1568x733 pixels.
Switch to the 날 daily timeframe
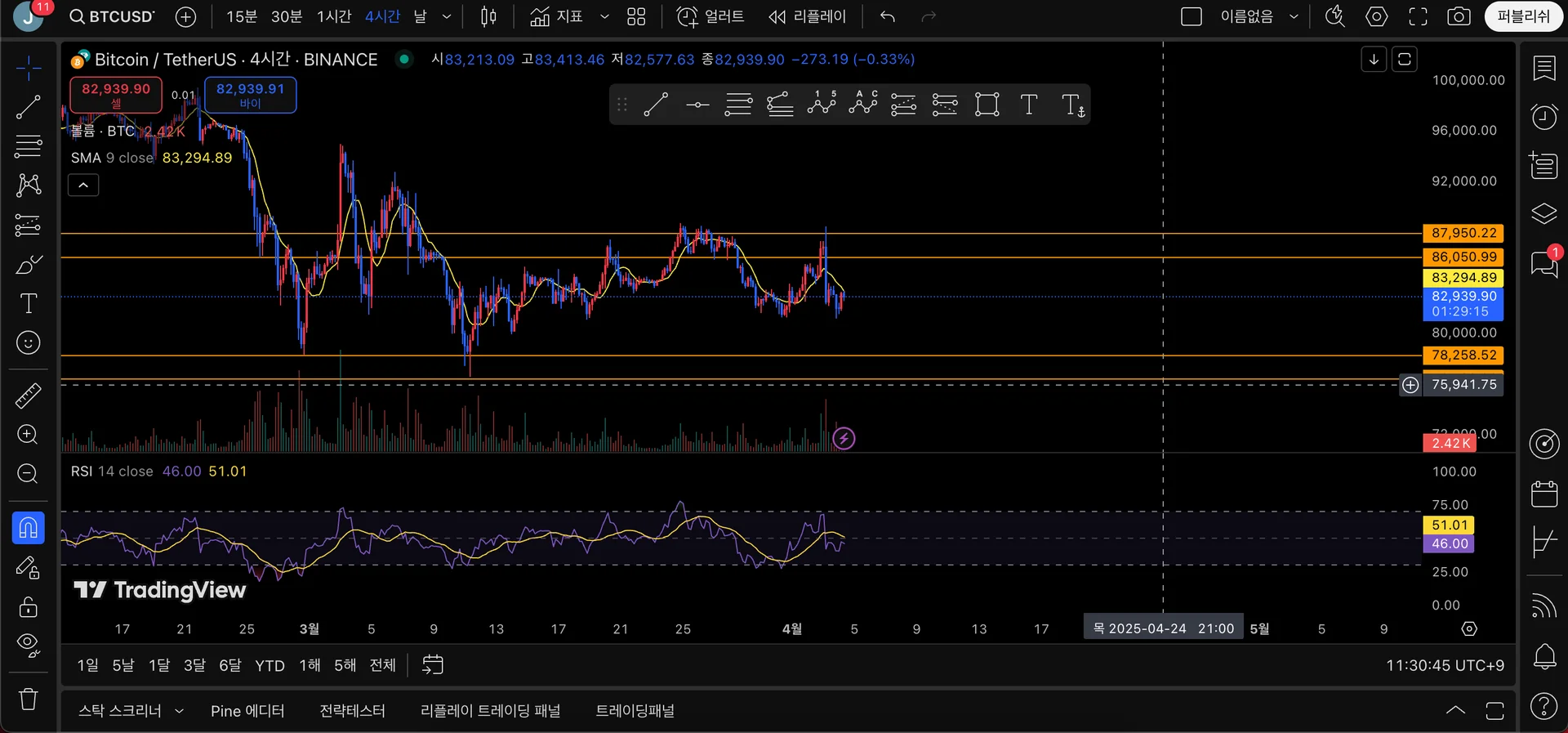(x=420, y=16)
